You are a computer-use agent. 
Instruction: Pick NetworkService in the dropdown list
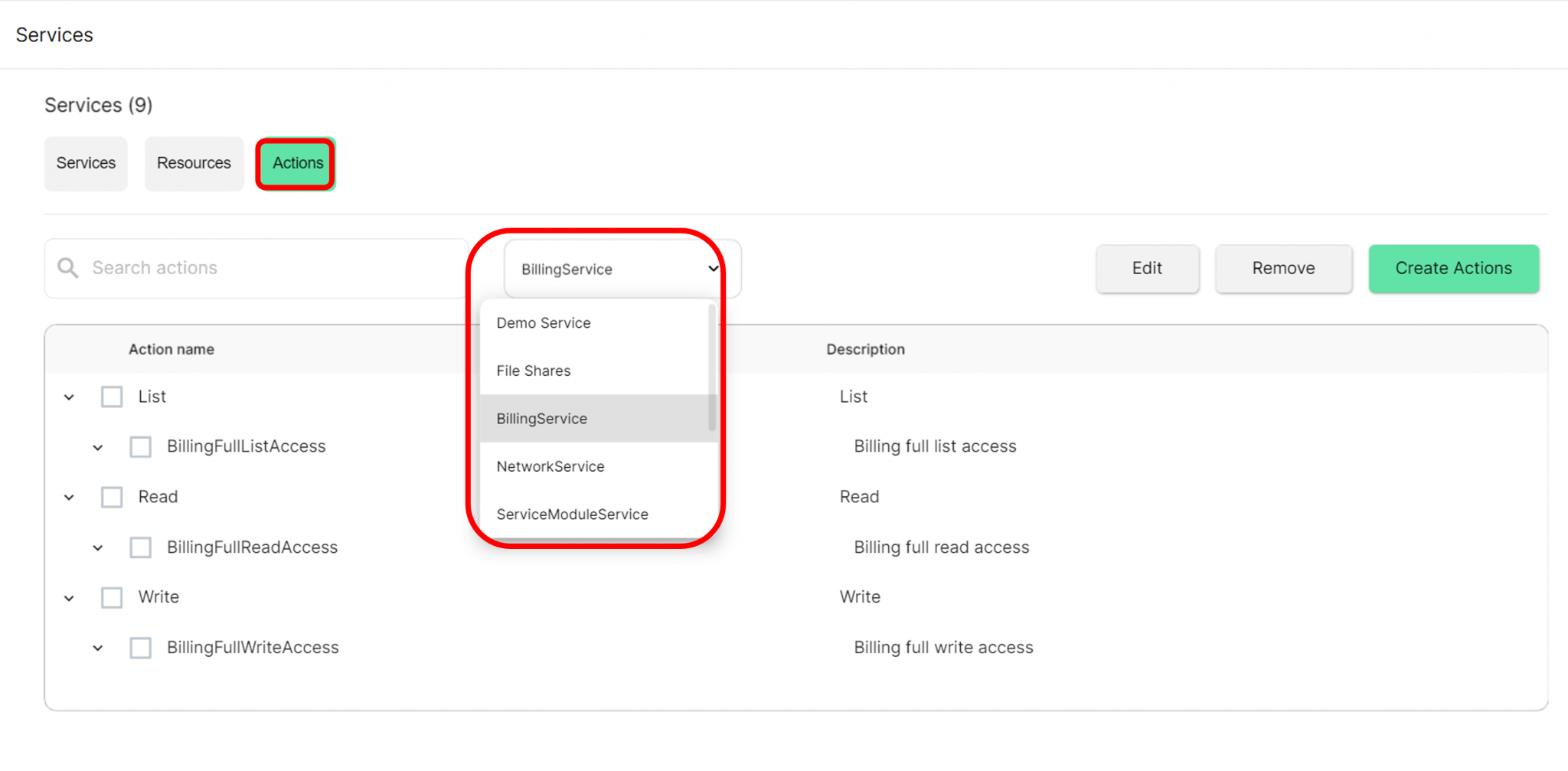pyautogui.click(x=550, y=466)
